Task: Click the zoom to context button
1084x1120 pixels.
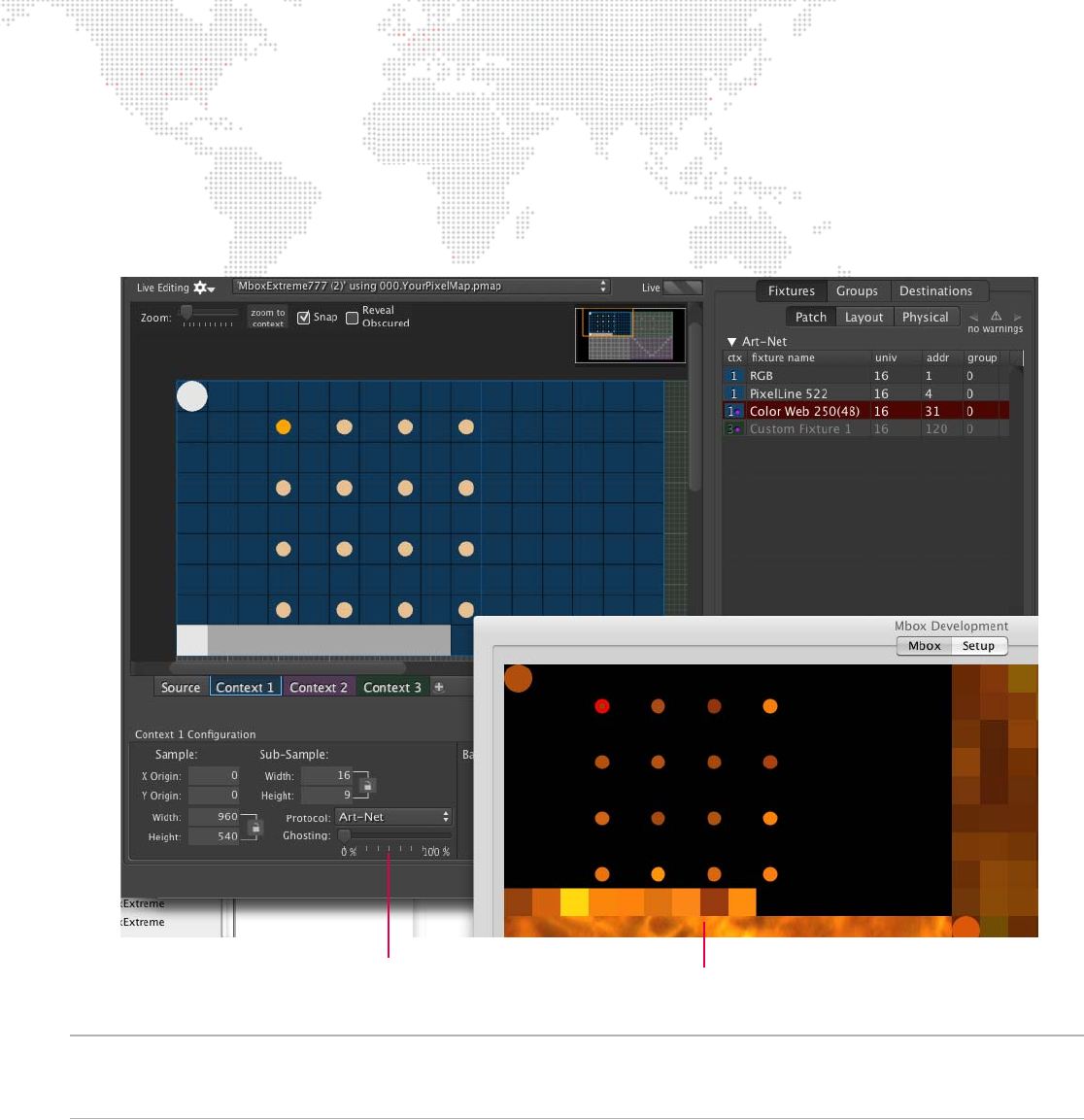Action: pos(268,317)
